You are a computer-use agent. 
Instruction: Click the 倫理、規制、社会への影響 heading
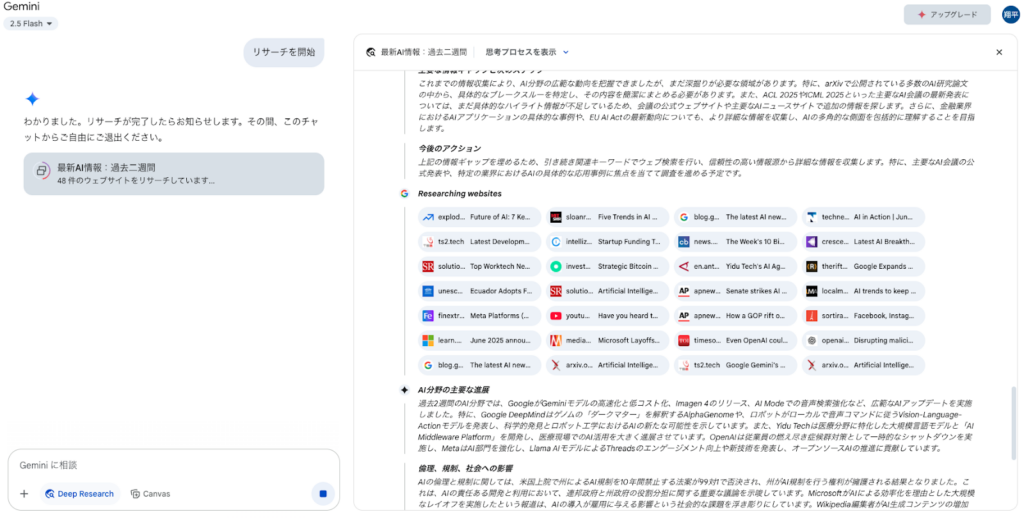tap(465, 469)
